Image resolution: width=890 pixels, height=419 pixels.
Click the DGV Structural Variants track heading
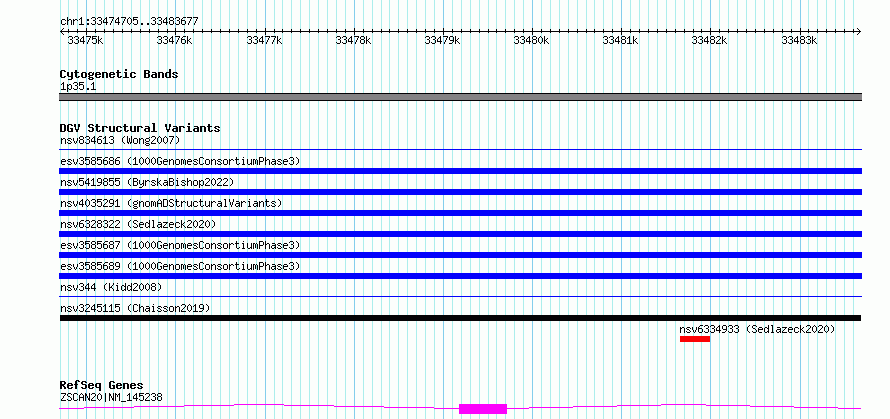coord(140,128)
